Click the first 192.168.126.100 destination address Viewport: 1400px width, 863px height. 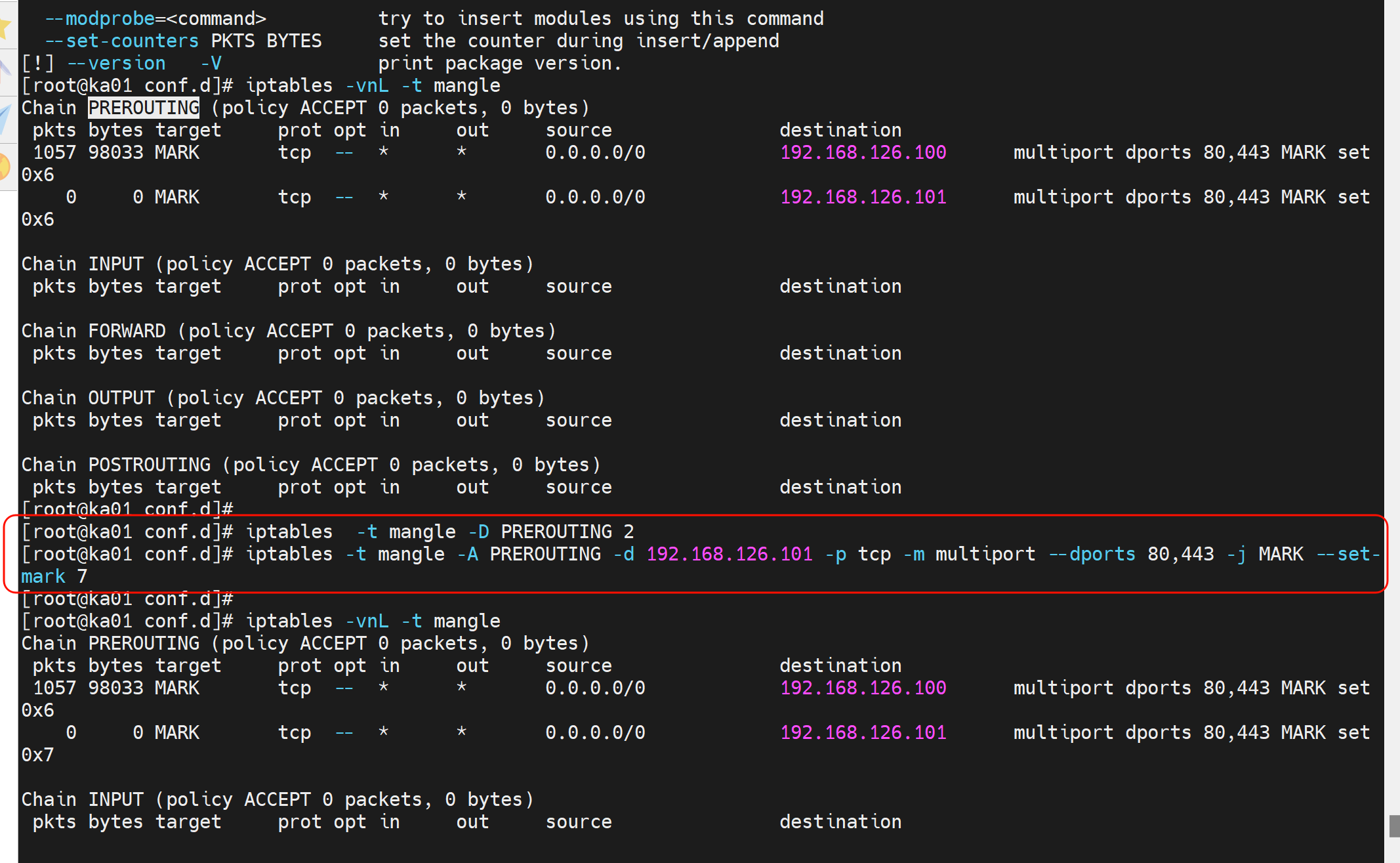click(863, 152)
